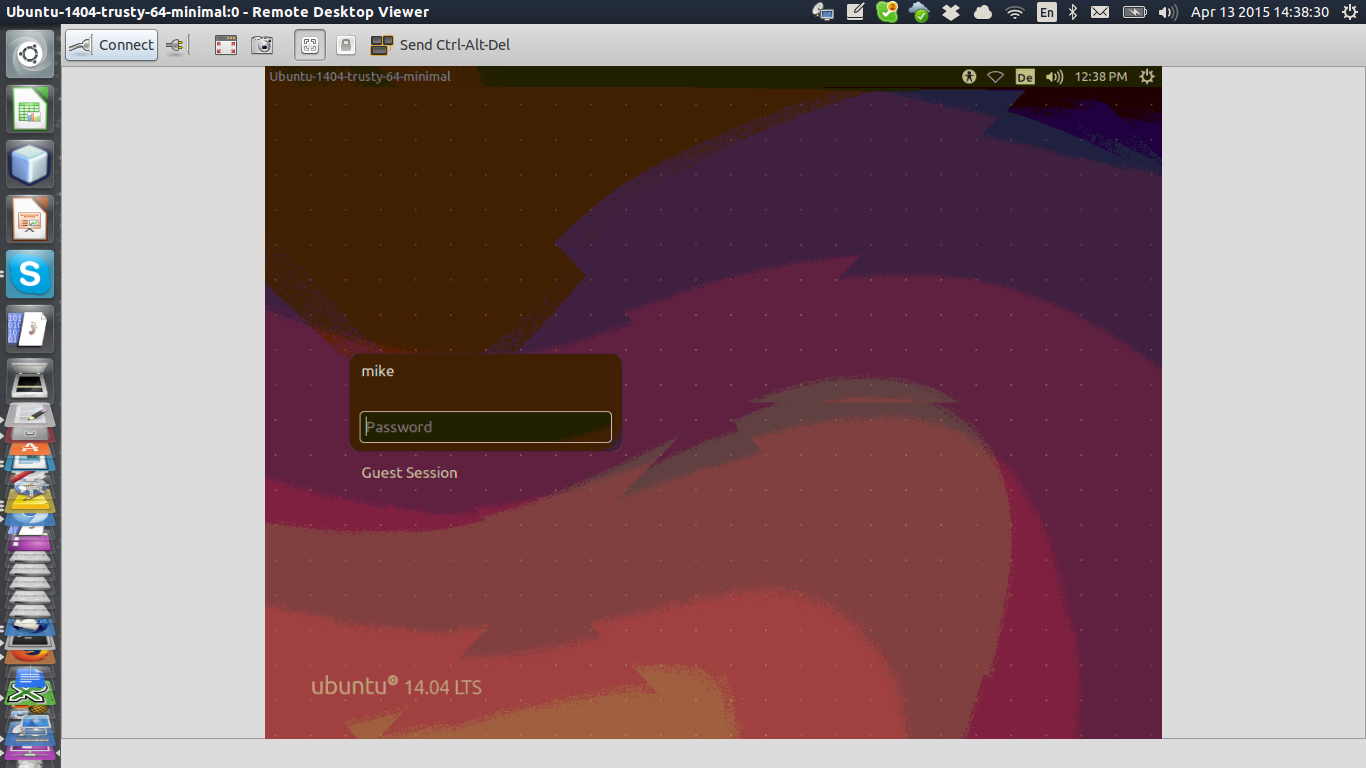This screenshot has height=768, width=1366.
Task: Click the Ubuntu-1404-trusty-64-minimal hostname label
Action: (360, 76)
